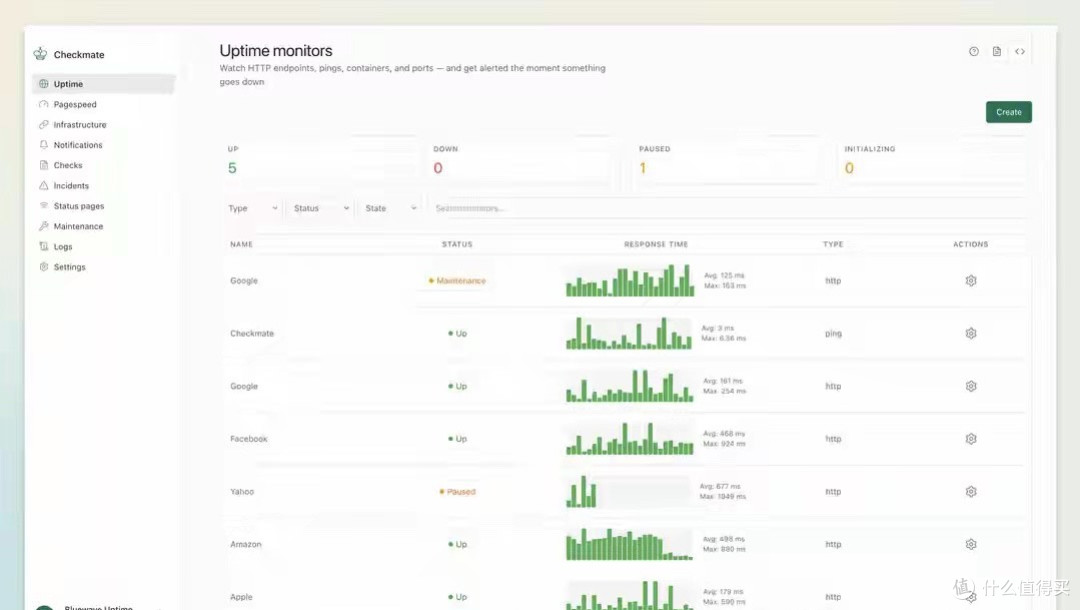Click the Maintenance status badge
This screenshot has width=1080, height=610.
(457, 281)
